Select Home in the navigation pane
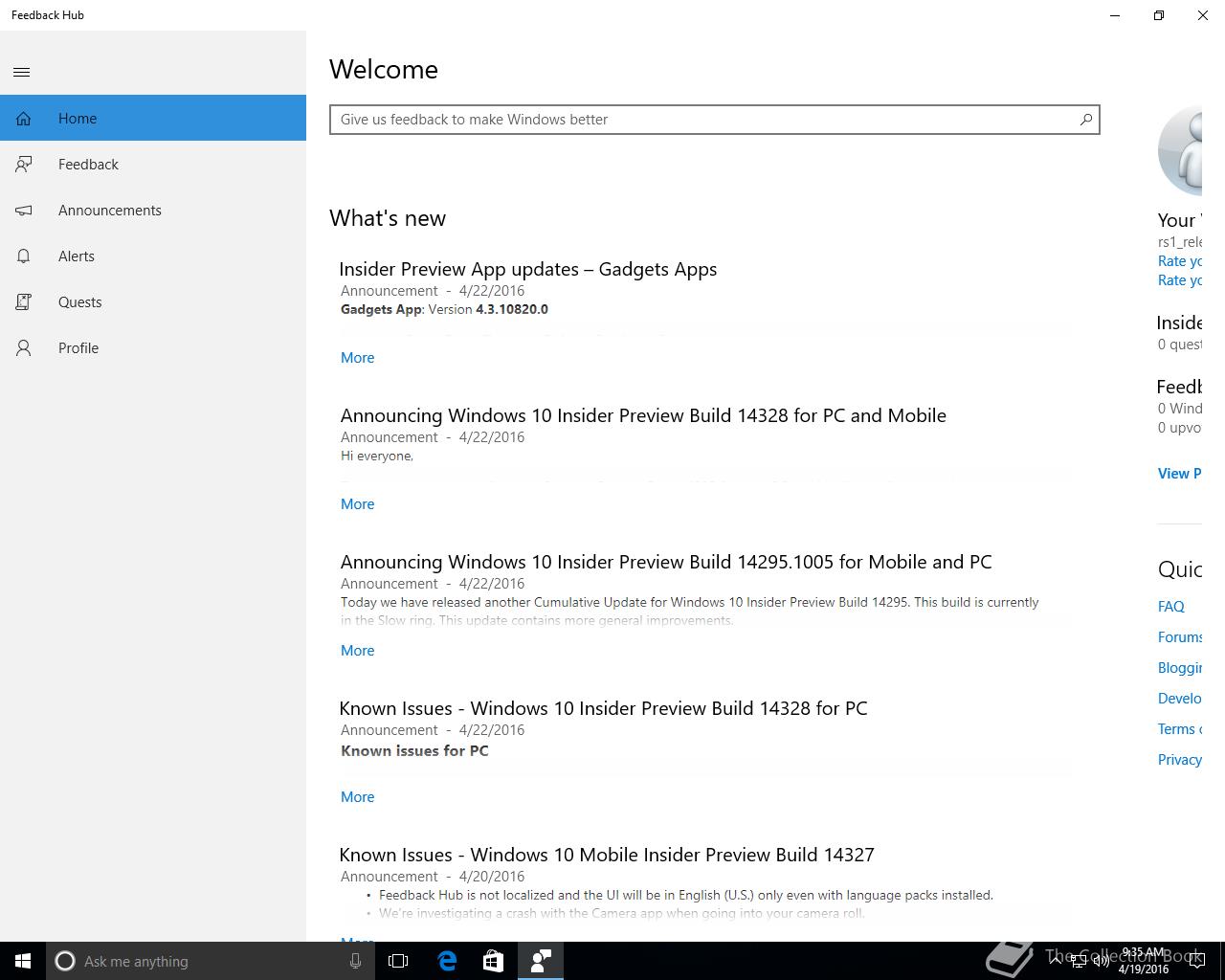This screenshot has width=1225, height=980. click(153, 119)
